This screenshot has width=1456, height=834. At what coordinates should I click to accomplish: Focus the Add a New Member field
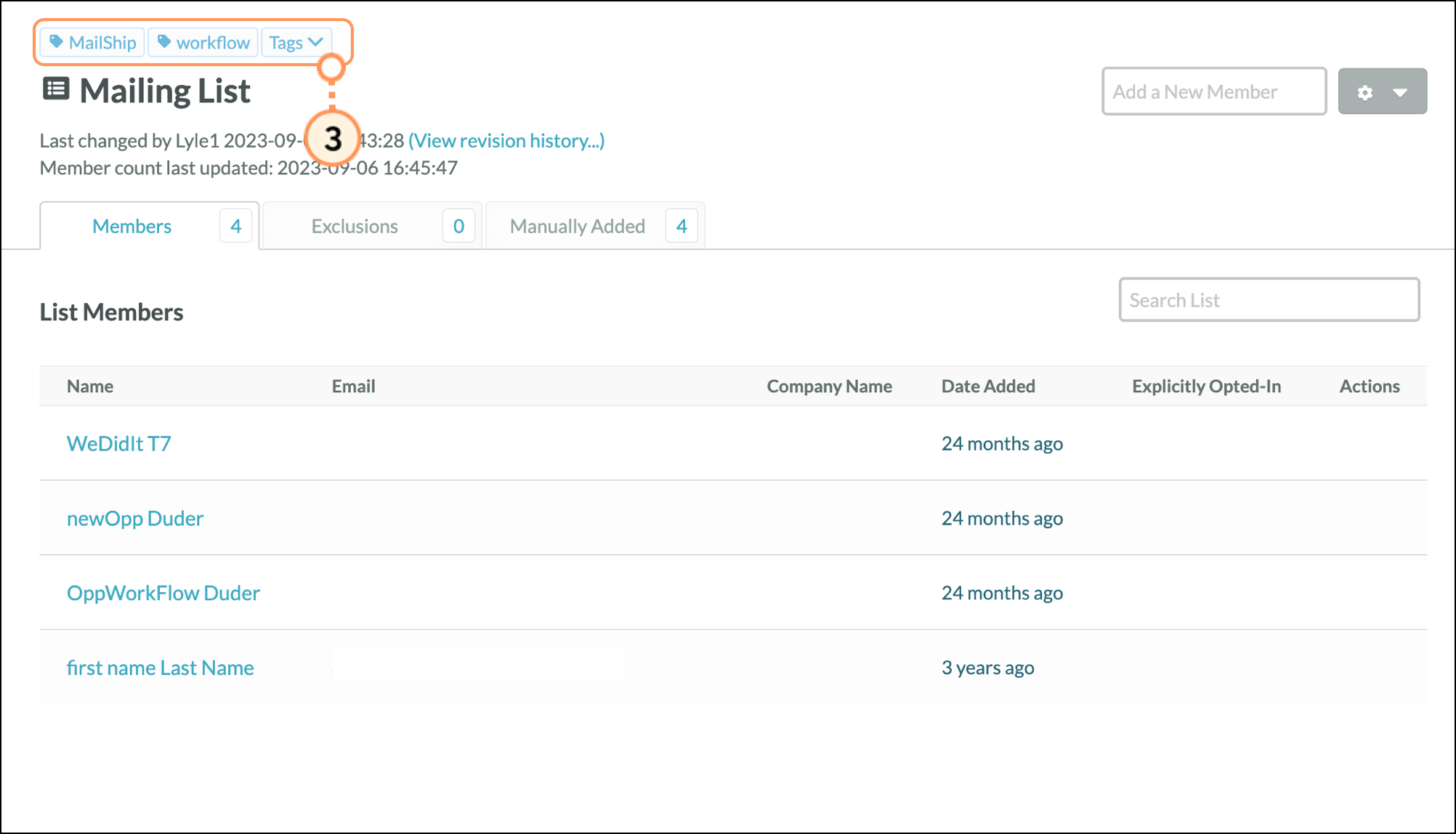click(x=1213, y=92)
